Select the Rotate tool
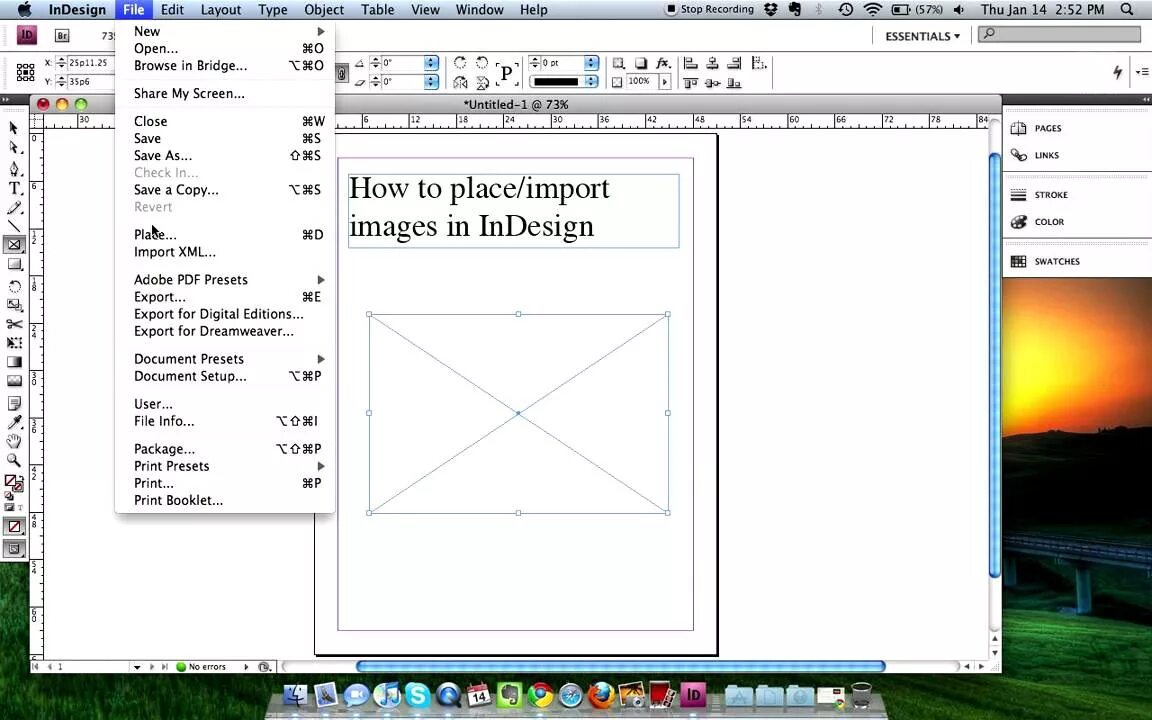The width and height of the screenshot is (1152, 720). click(x=14, y=286)
